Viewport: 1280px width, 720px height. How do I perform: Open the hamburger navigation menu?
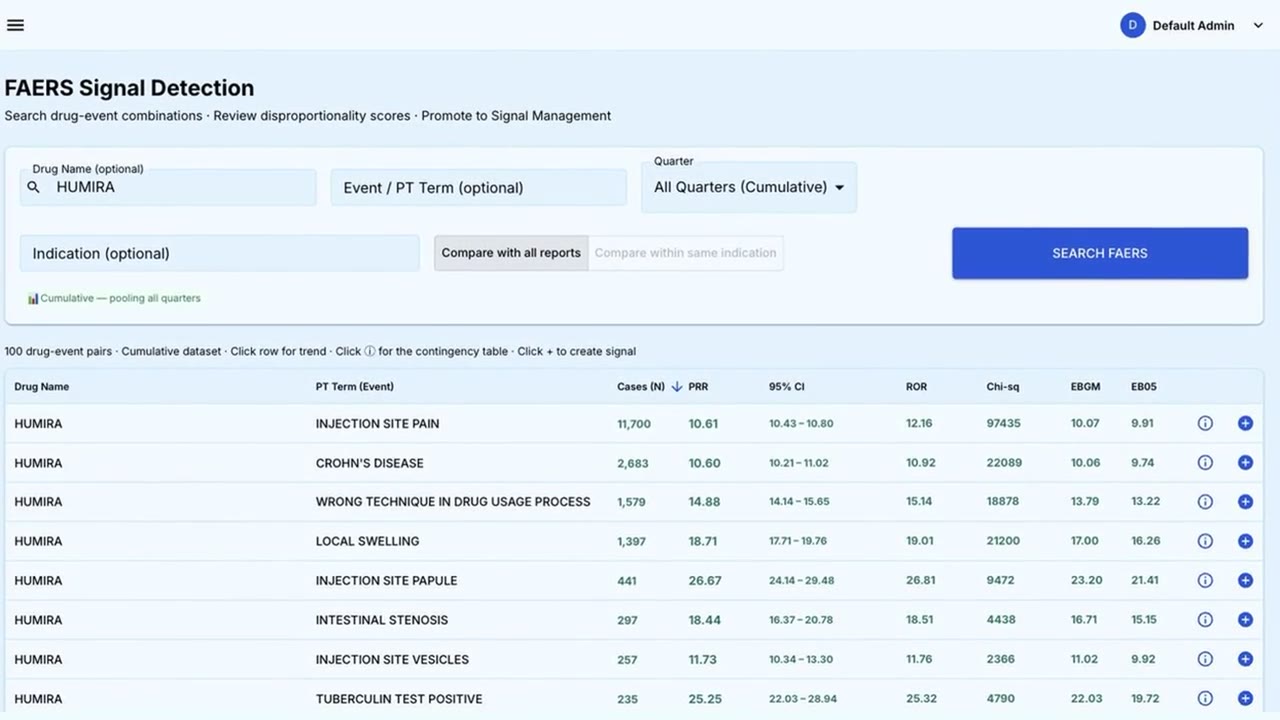[15, 25]
